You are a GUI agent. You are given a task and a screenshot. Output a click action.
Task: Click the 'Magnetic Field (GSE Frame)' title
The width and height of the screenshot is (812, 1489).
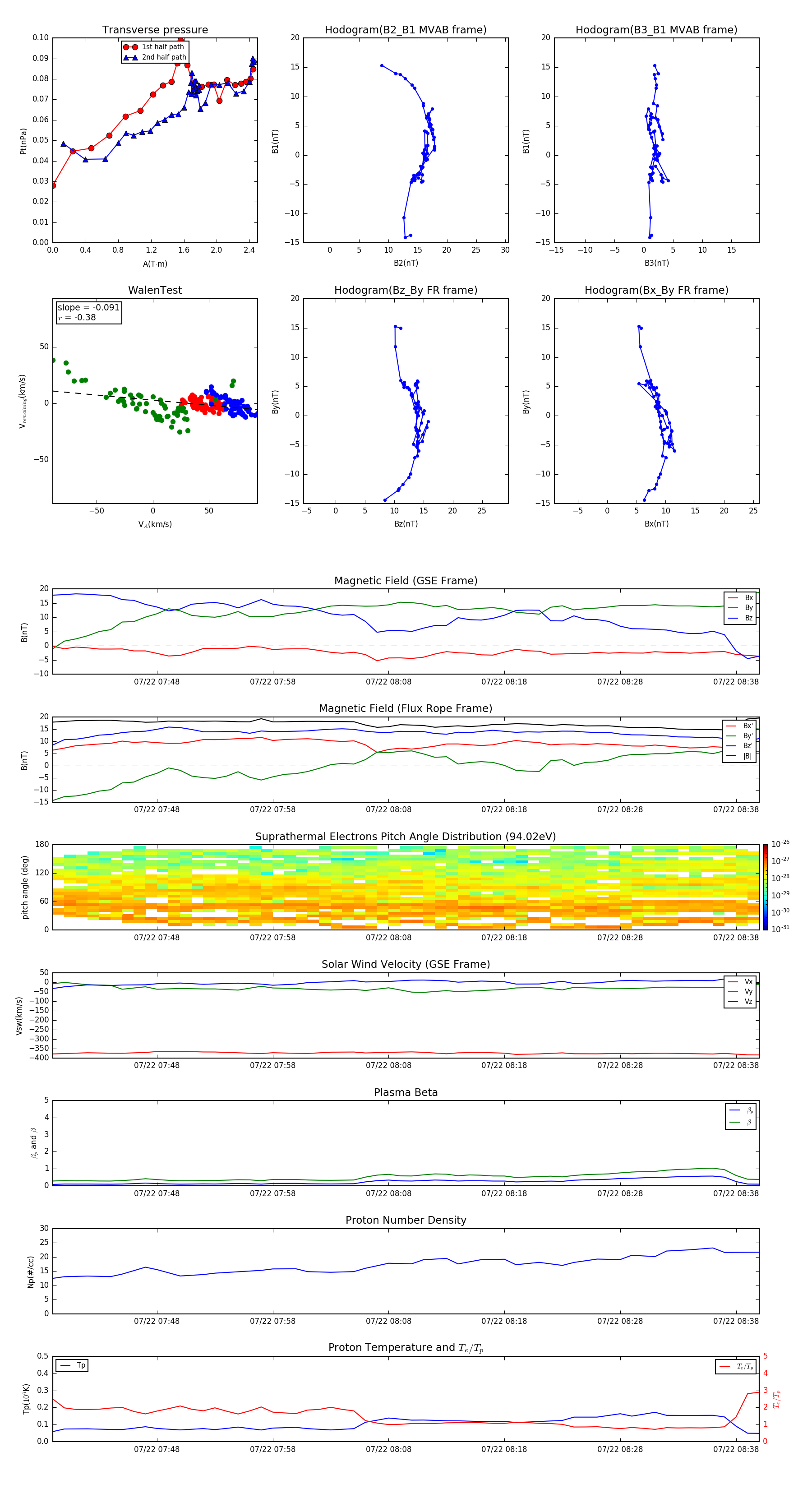pos(406,581)
